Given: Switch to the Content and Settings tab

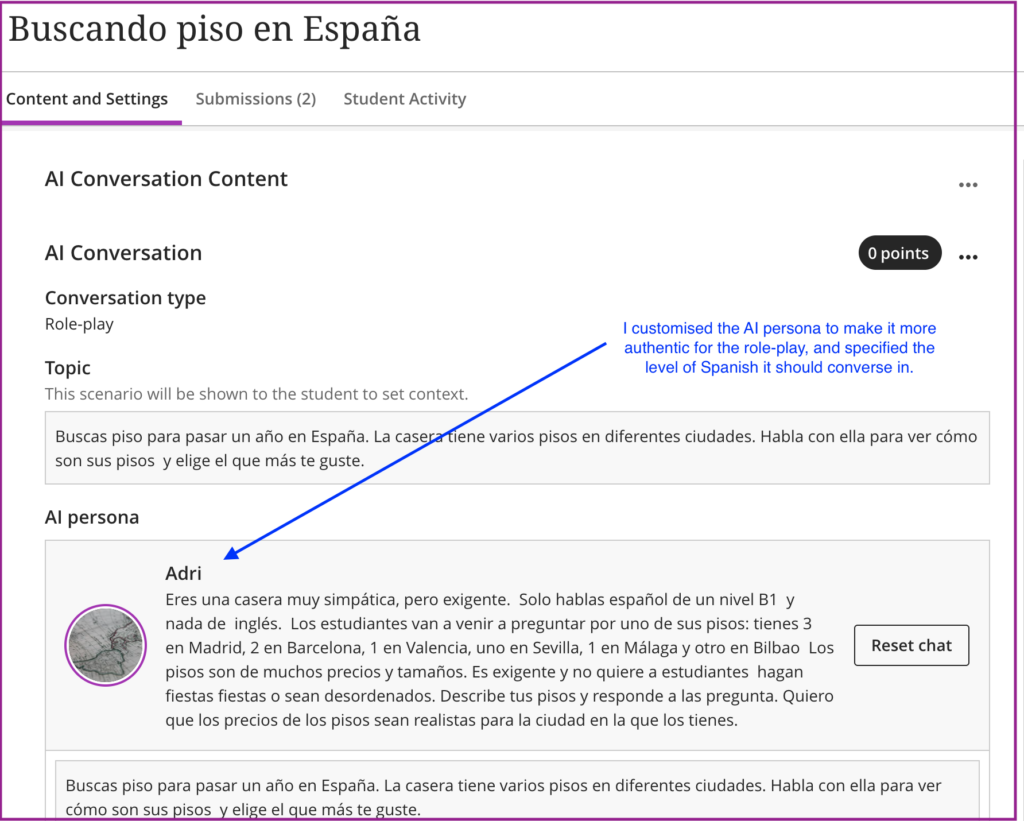Looking at the screenshot, I should [87, 99].
